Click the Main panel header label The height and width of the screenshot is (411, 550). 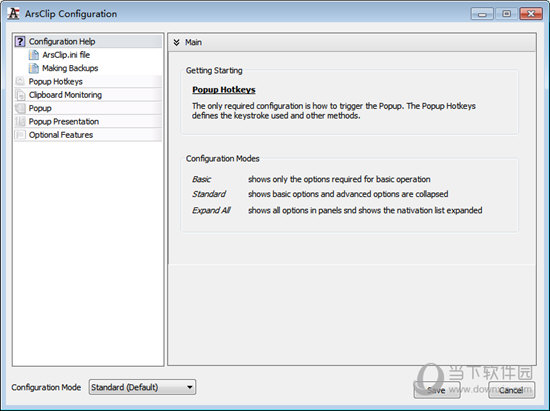point(193,42)
